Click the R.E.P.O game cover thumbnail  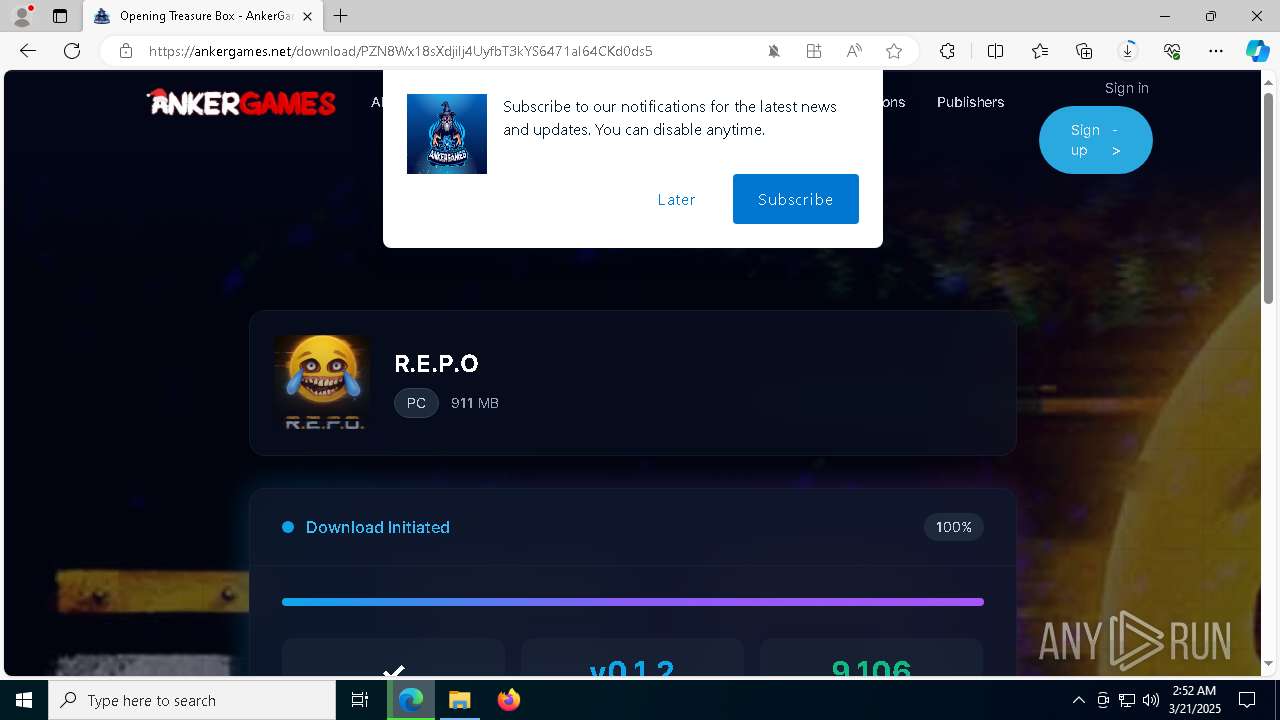[322, 383]
